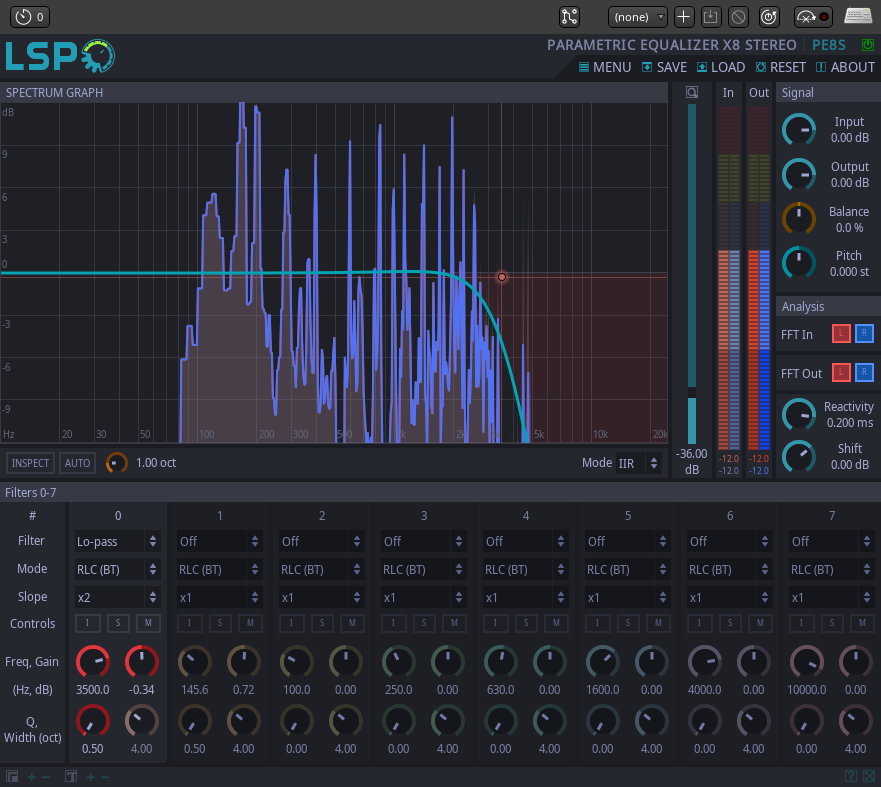This screenshot has width=881, height=787.
Task: Click the CPU load meter icon
Action: coord(812,17)
